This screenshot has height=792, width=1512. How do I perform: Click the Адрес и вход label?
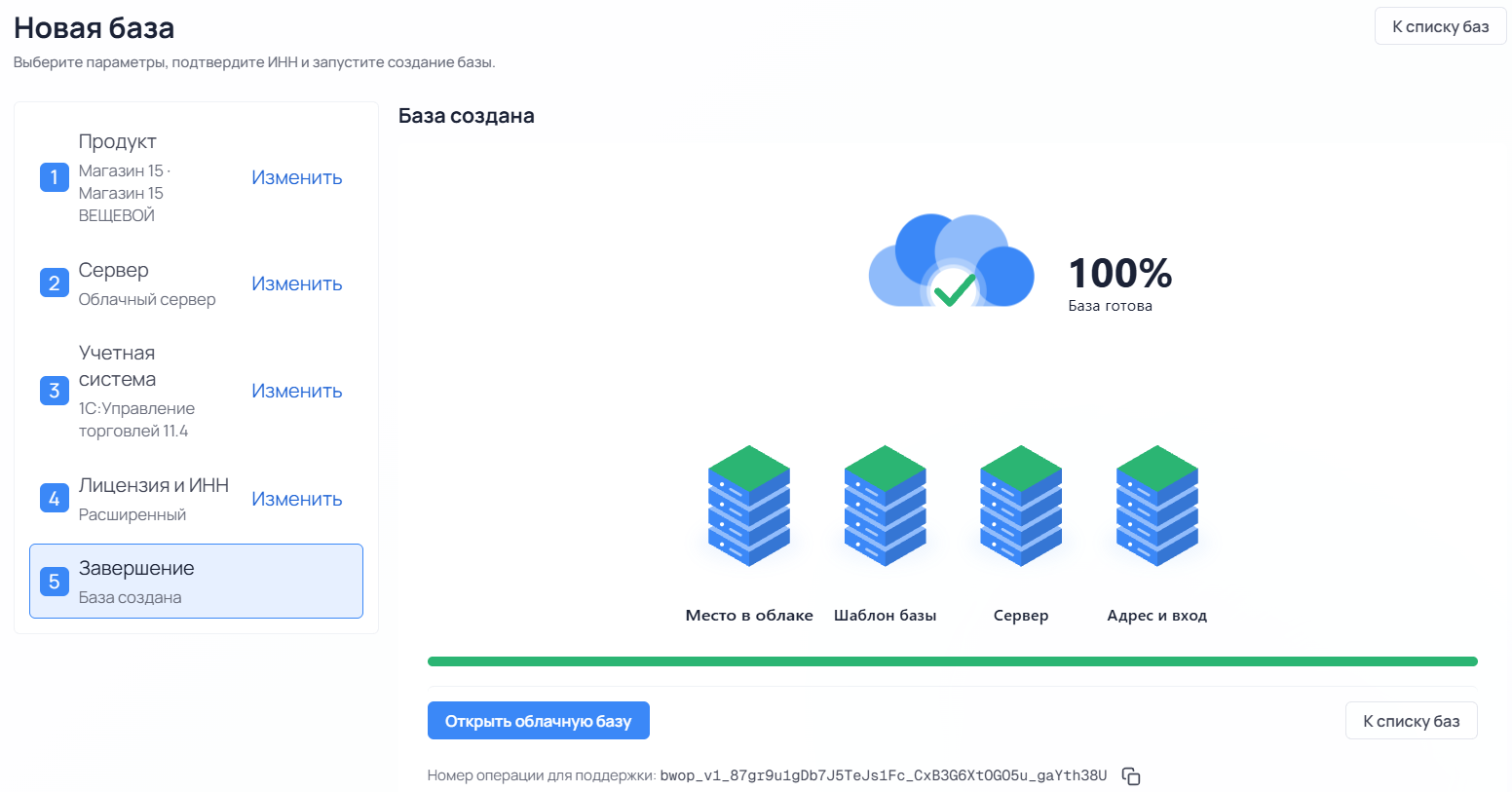(1157, 616)
